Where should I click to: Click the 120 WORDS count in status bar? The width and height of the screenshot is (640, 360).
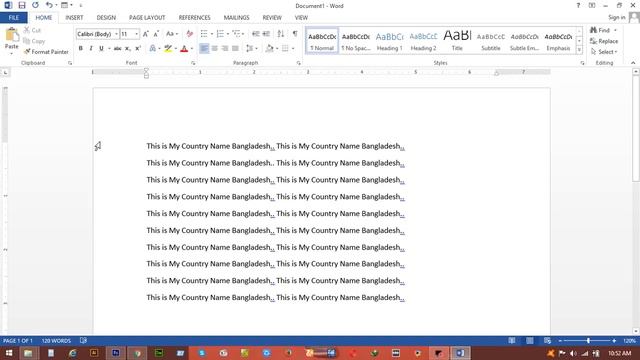[56, 340]
